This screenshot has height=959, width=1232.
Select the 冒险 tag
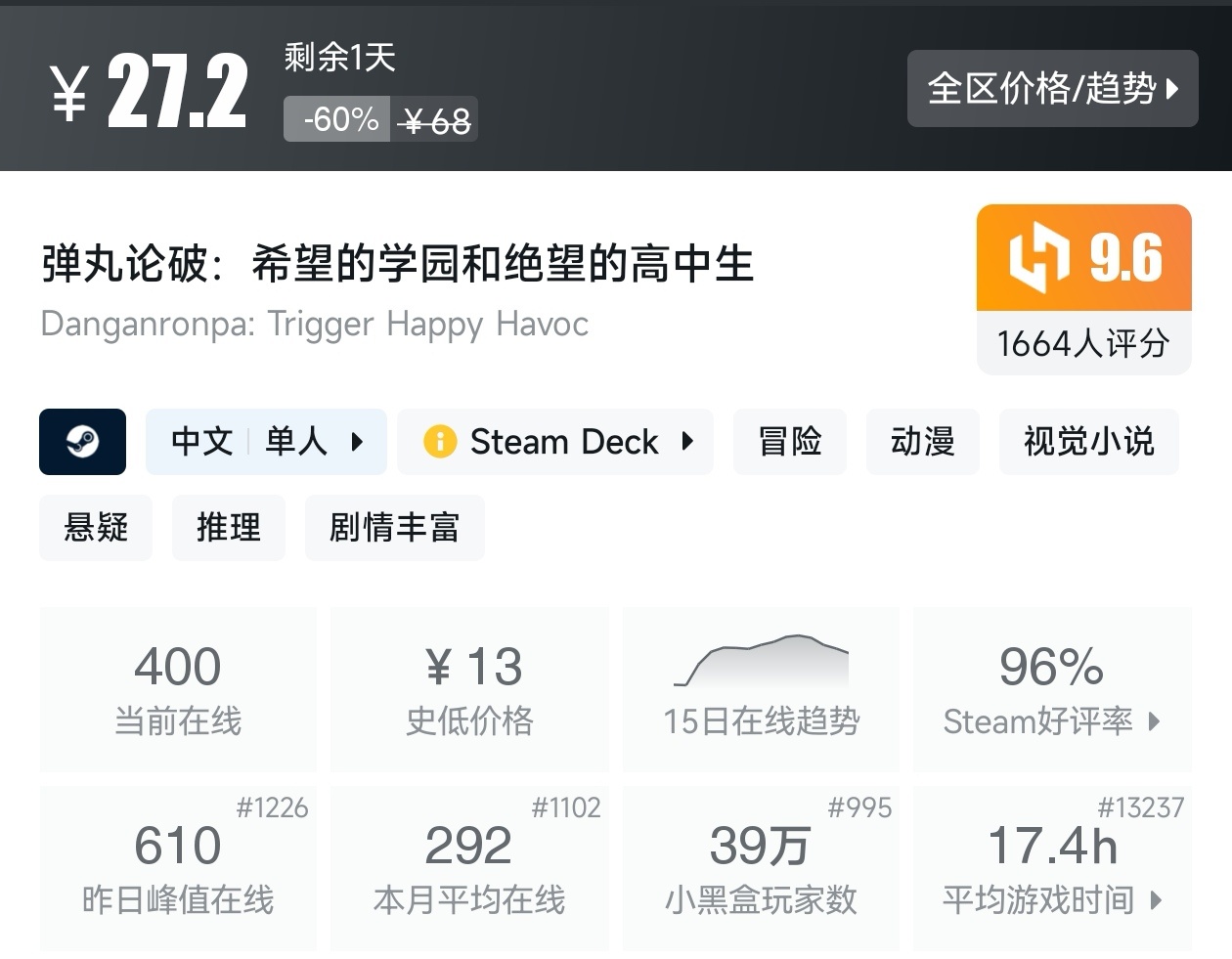tap(790, 442)
